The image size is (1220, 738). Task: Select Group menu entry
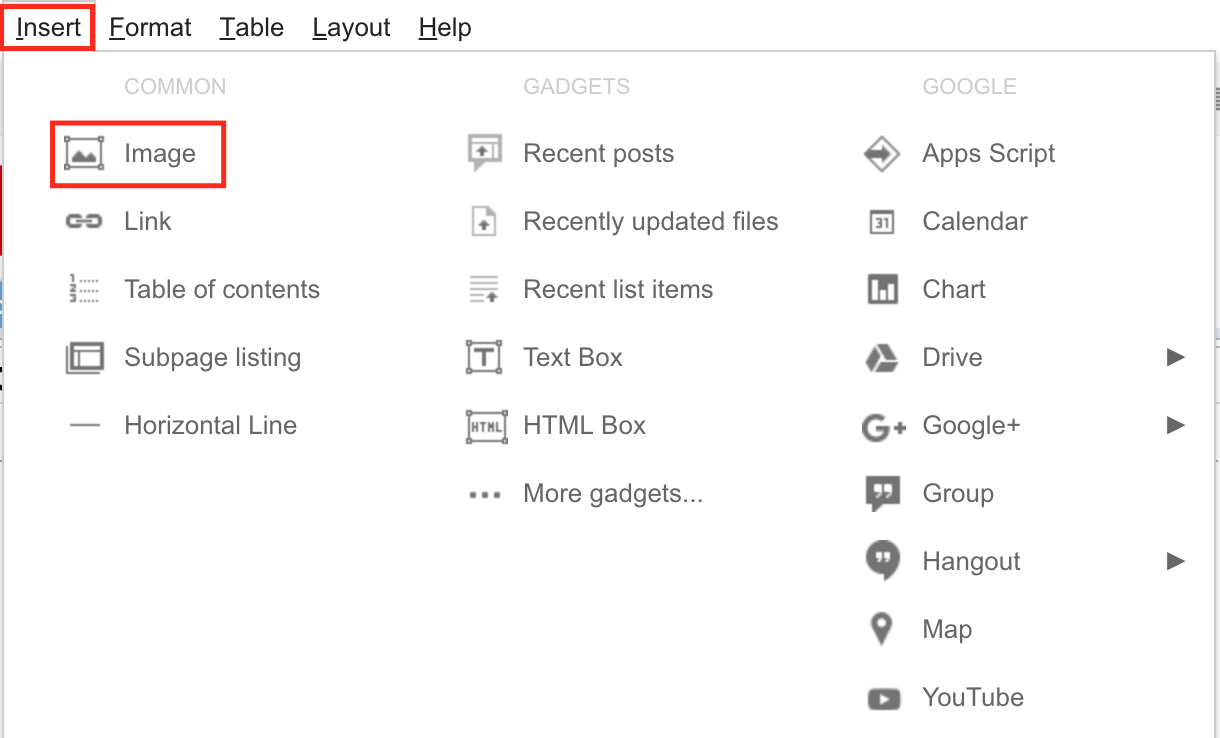coord(958,493)
